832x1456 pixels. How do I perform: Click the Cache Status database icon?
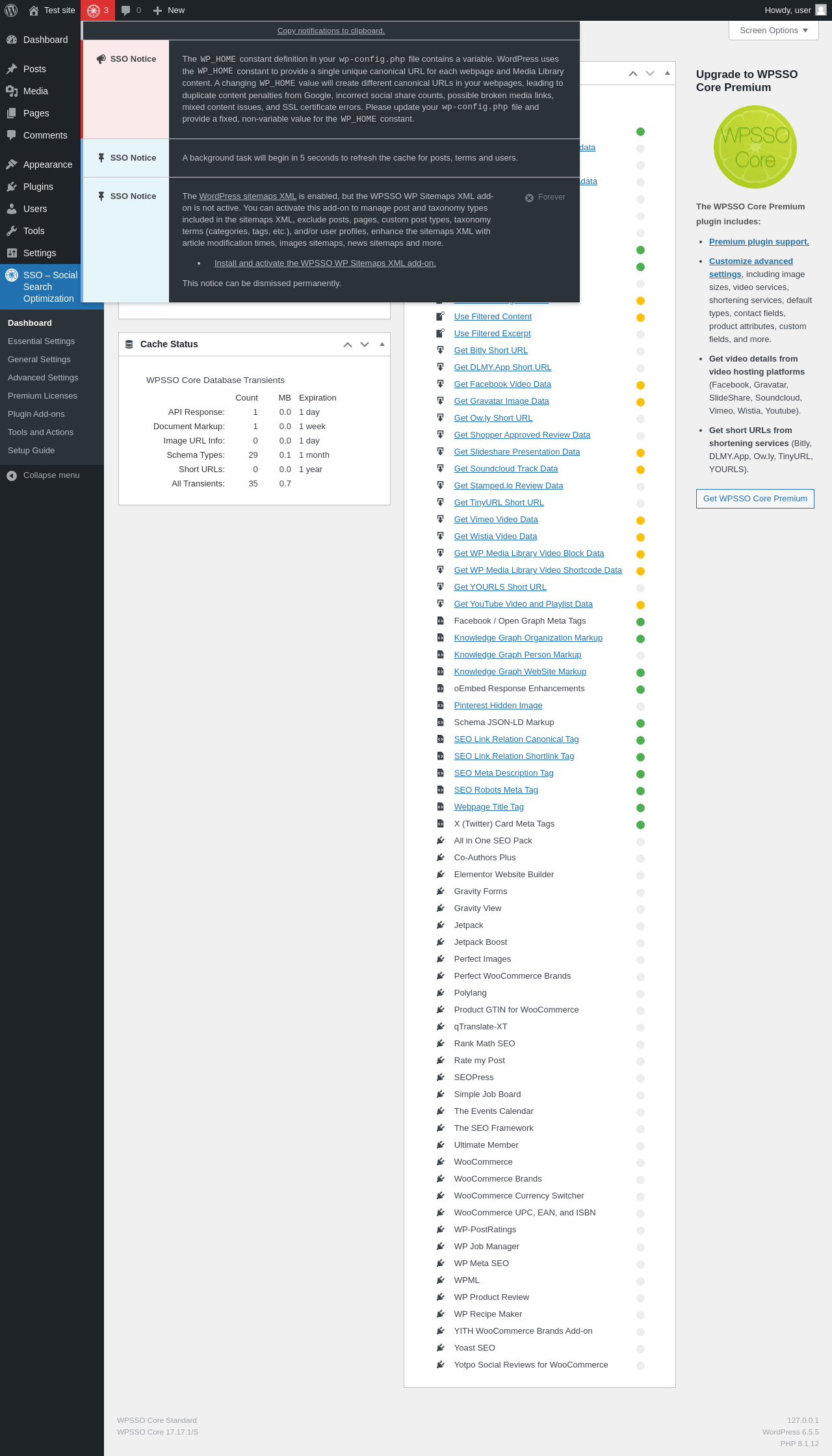point(129,345)
